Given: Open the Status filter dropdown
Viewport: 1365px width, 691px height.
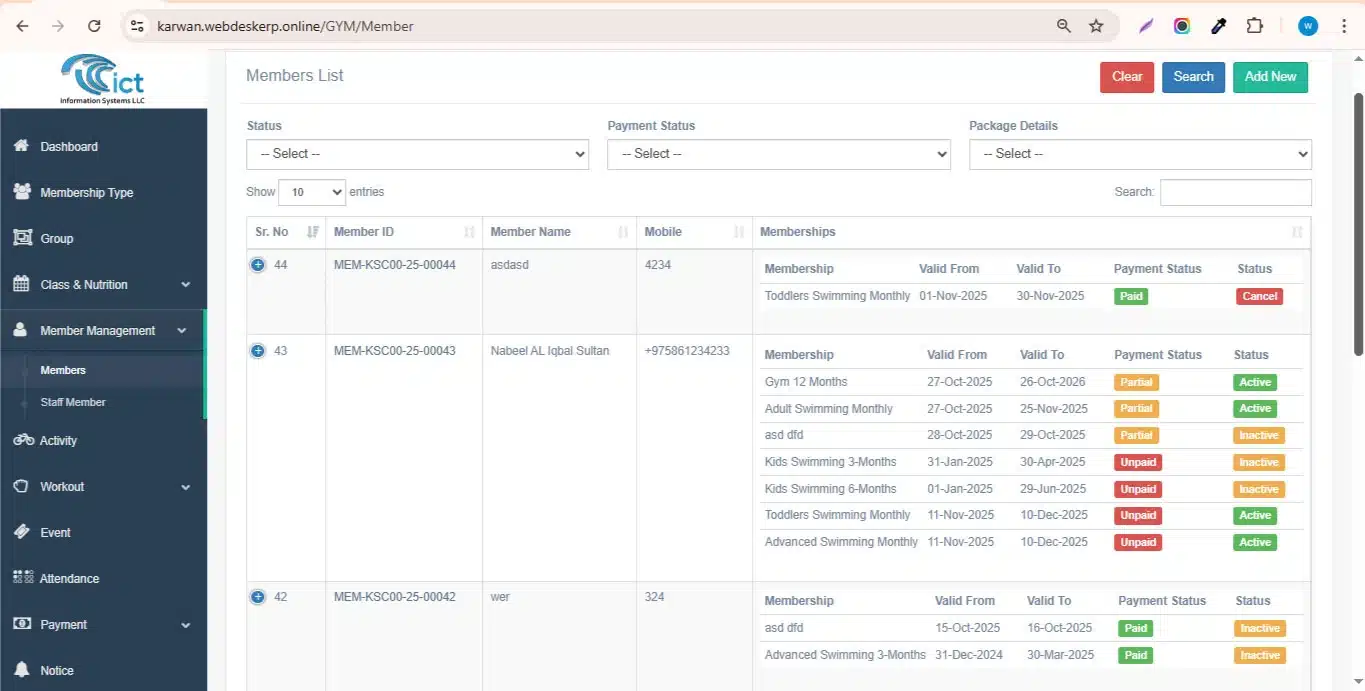Looking at the screenshot, I should pos(418,154).
